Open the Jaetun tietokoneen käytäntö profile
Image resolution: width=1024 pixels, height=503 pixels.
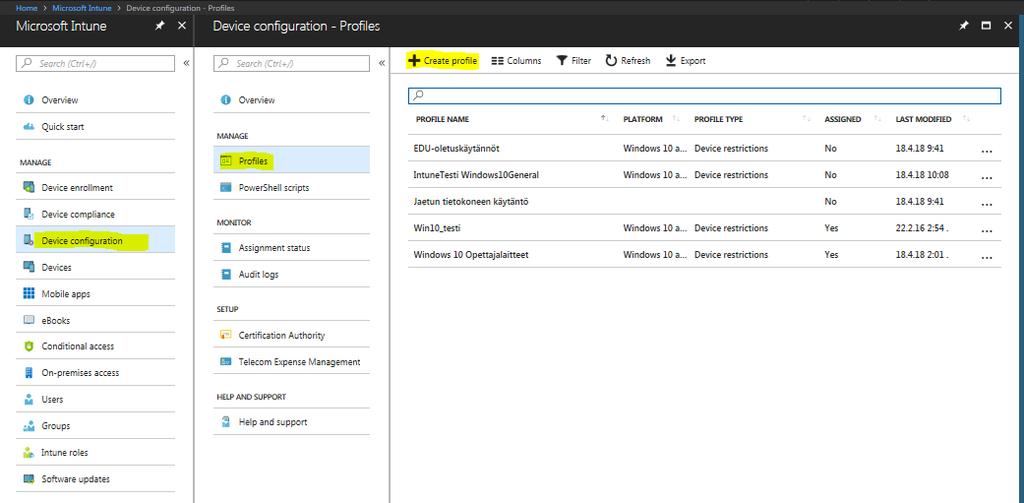click(x=471, y=201)
